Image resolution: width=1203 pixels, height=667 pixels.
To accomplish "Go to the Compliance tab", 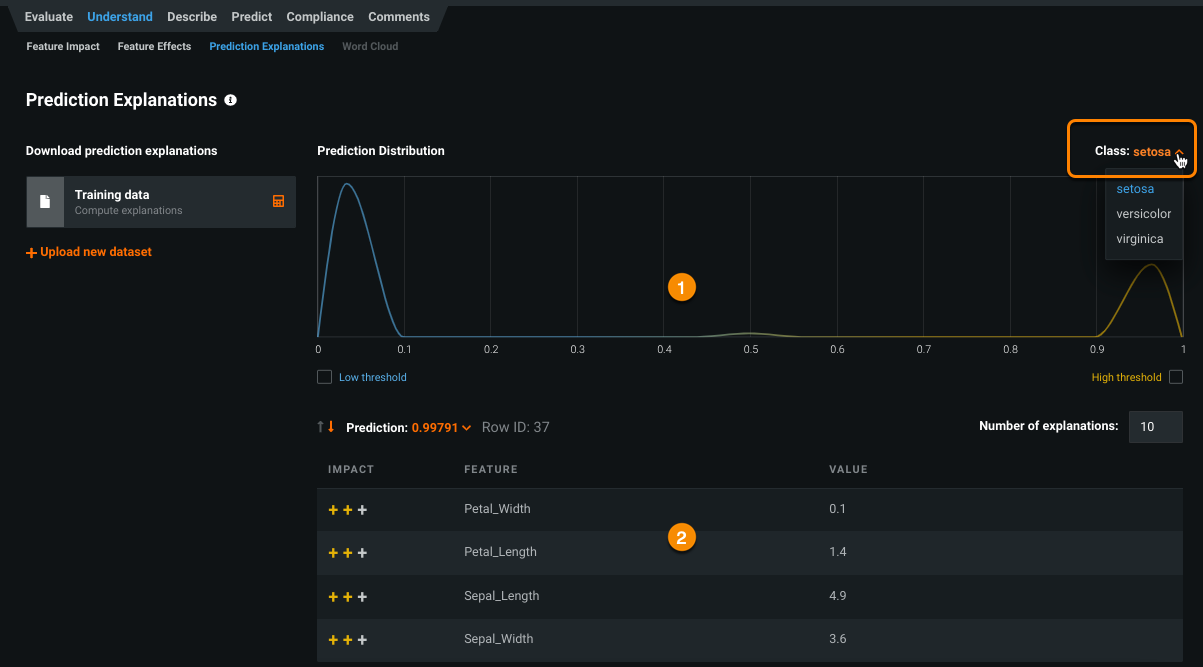I will coord(320,17).
